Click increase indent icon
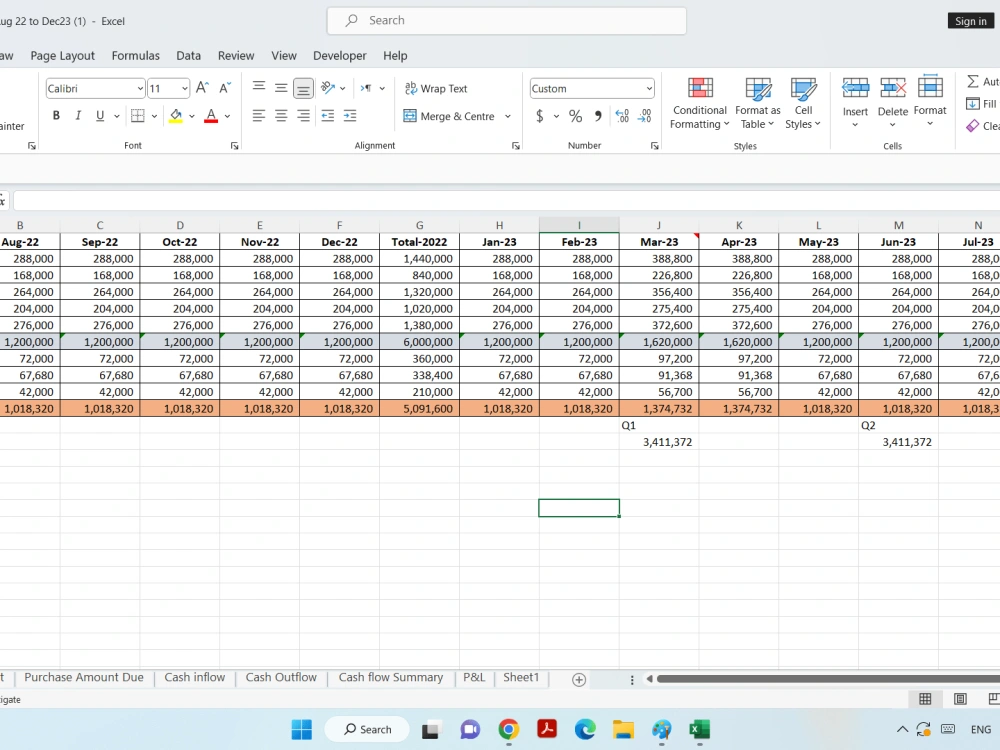Image resolution: width=1000 pixels, height=750 pixels. tap(350, 115)
